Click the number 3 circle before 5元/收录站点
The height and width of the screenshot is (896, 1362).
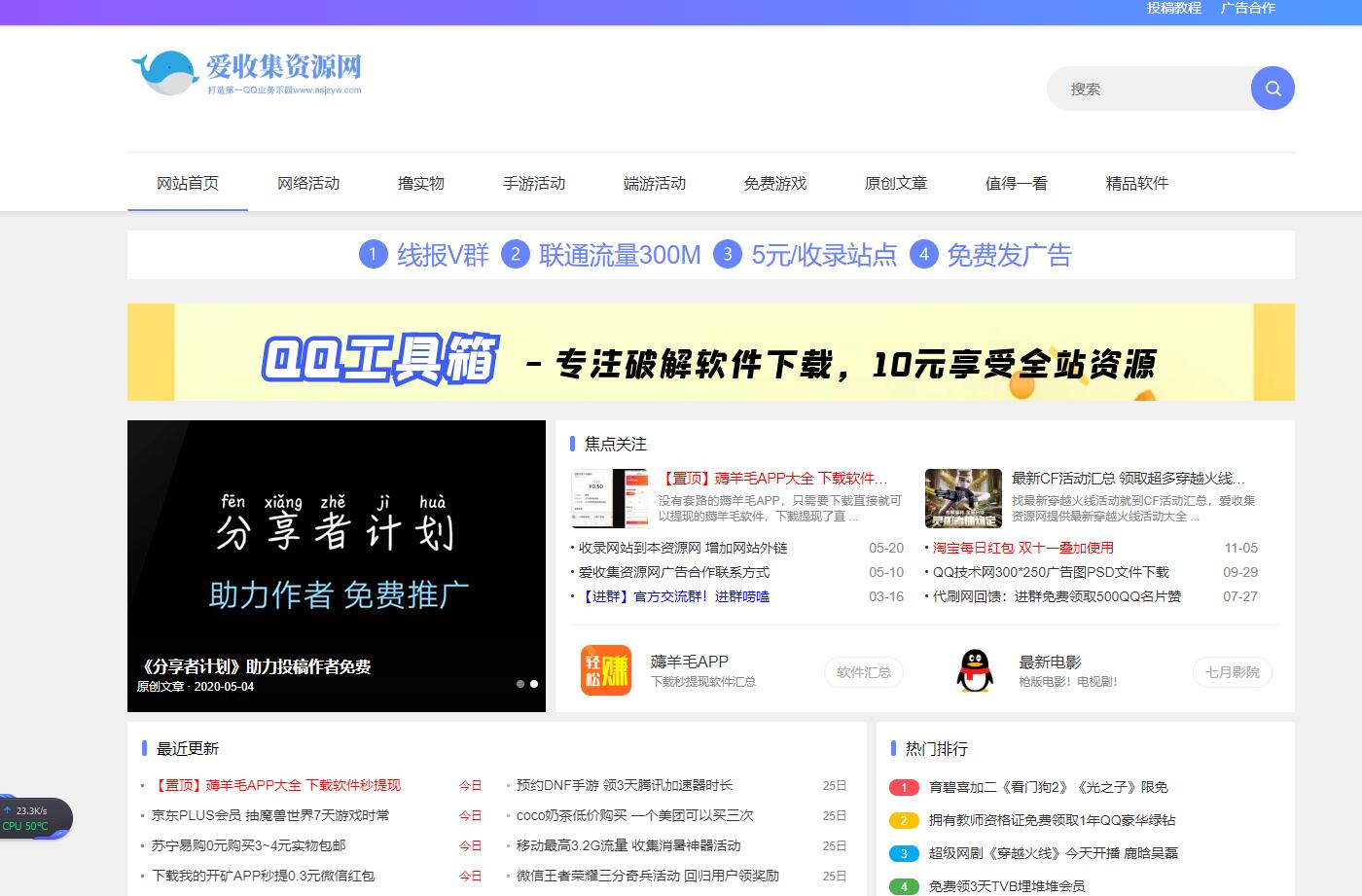(728, 255)
